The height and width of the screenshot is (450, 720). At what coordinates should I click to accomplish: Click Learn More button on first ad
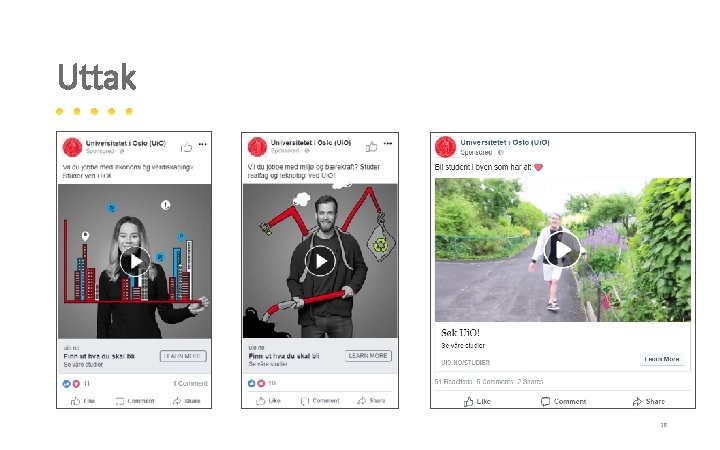[183, 356]
